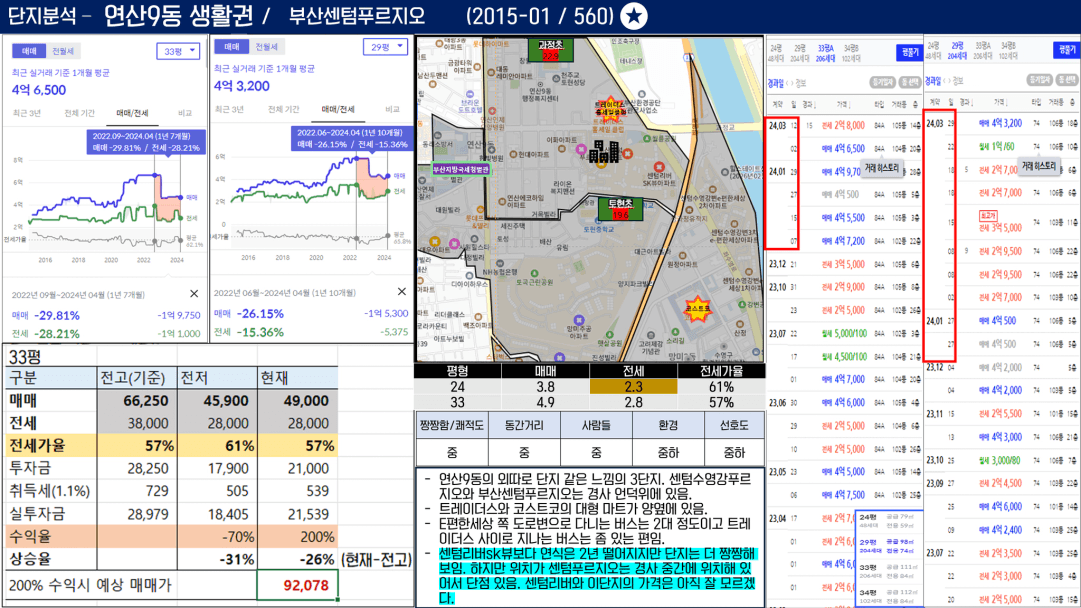Sort by 가격 column in 33평A list
Viewport: 1081px width, 608px height.
click(x=843, y=105)
